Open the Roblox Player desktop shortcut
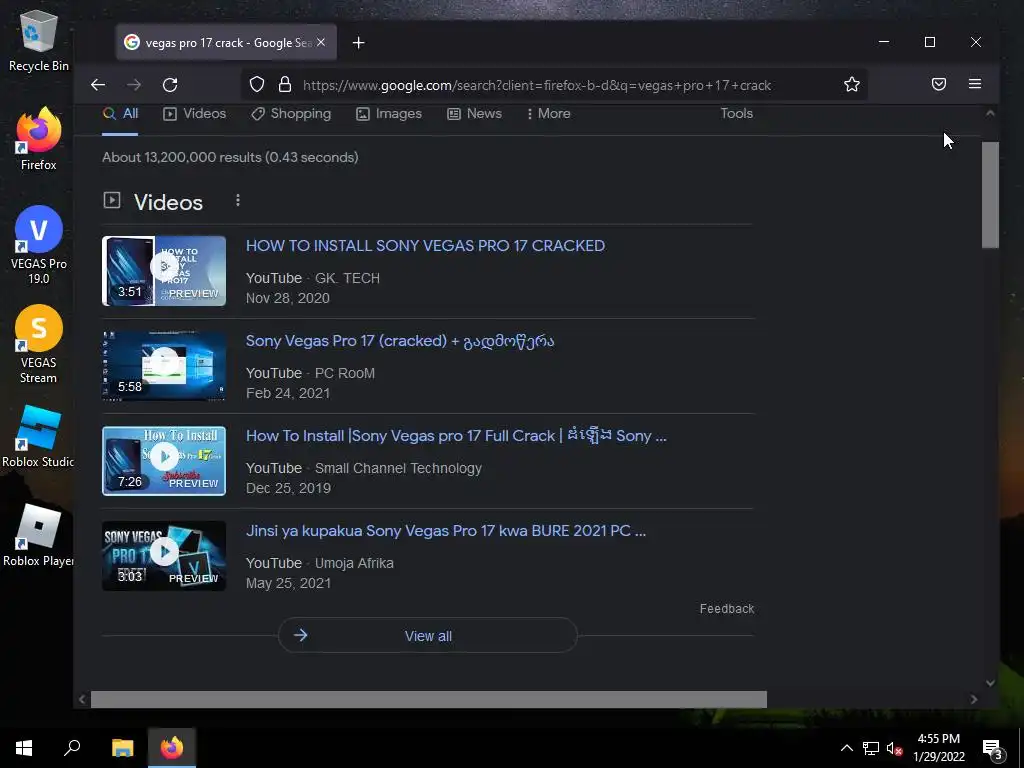This screenshot has height=768, width=1024. 38,536
